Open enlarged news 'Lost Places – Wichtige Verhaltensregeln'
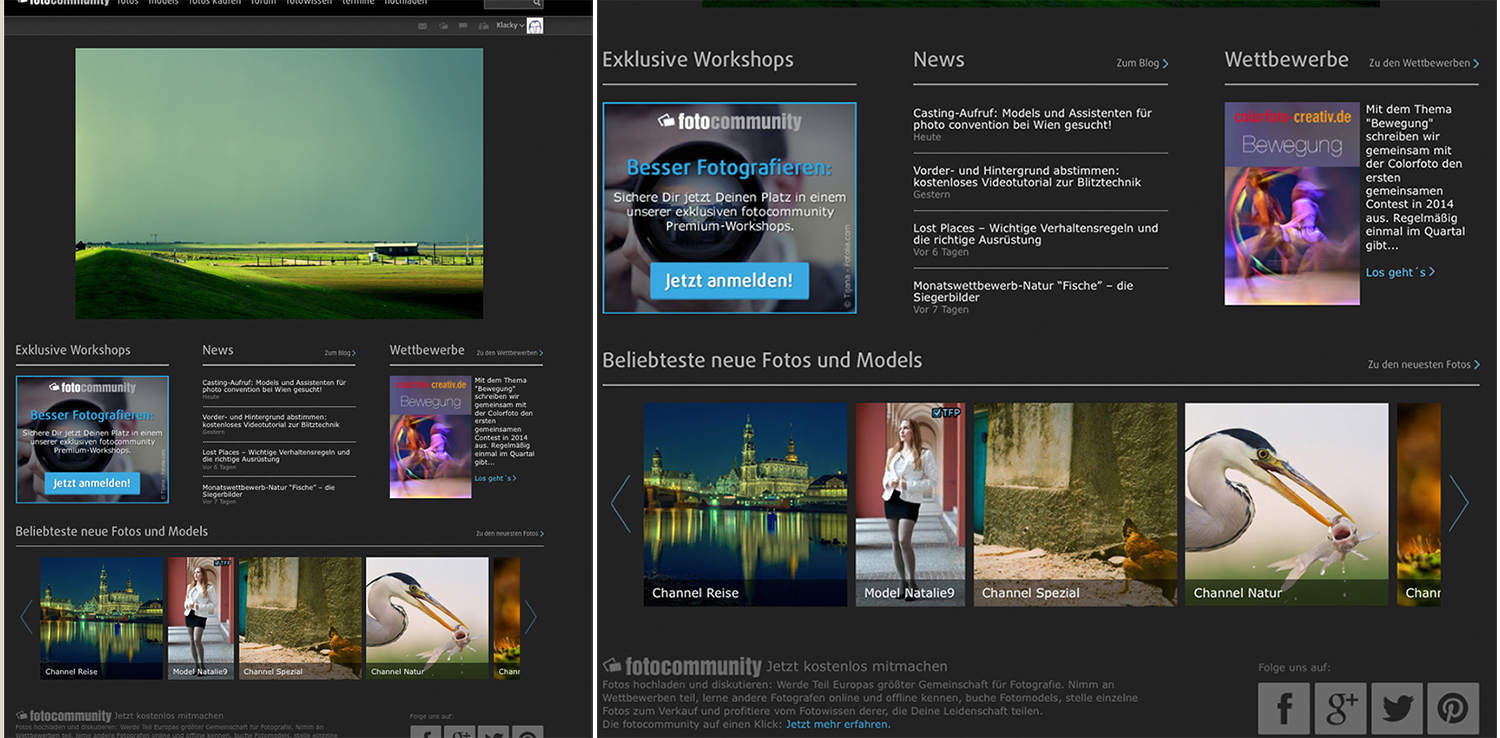Image resolution: width=1500 pixels, height=738 pixels. pos(1035,233)
